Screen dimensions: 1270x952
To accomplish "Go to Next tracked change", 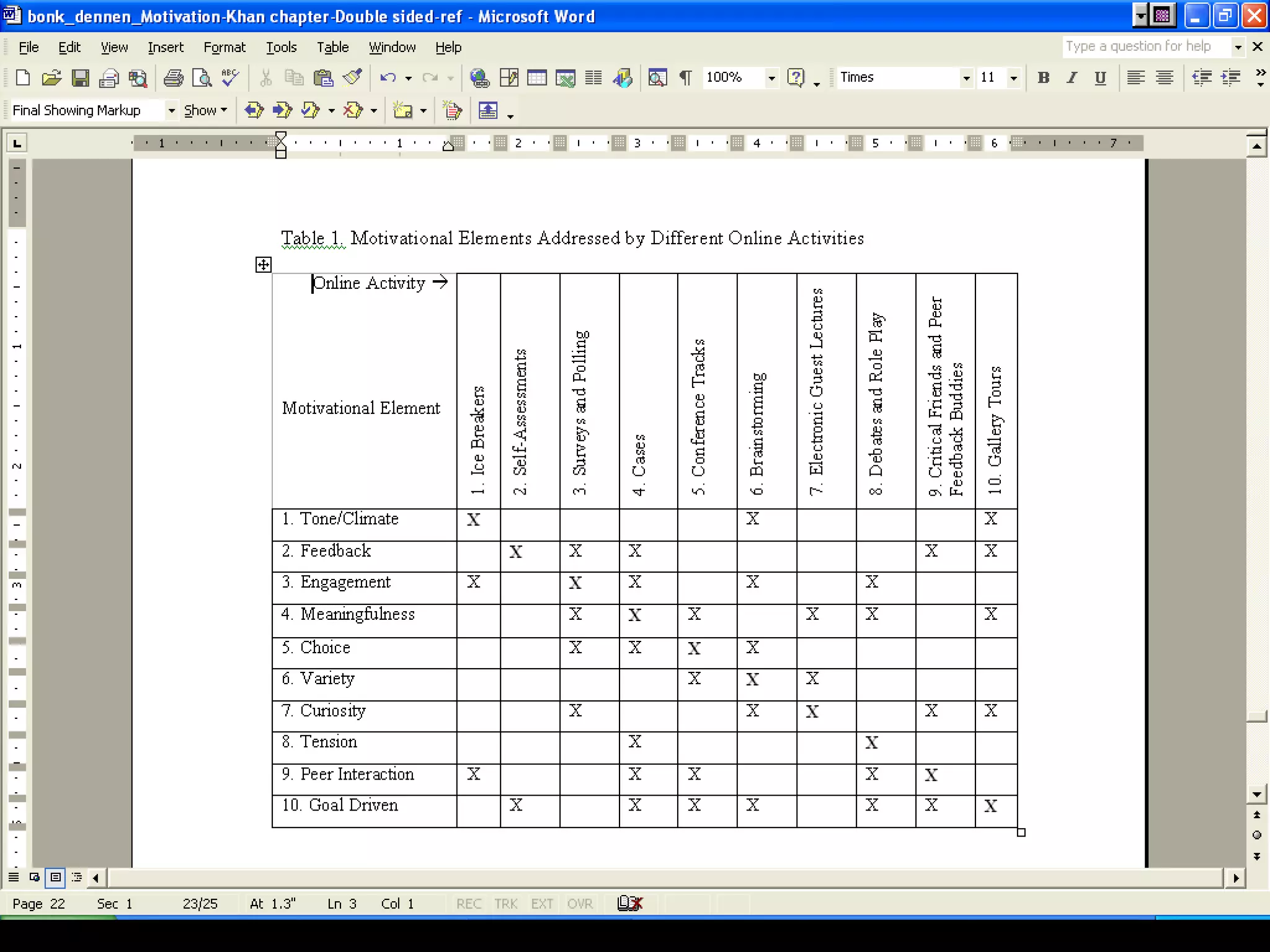I will (282, 111).
